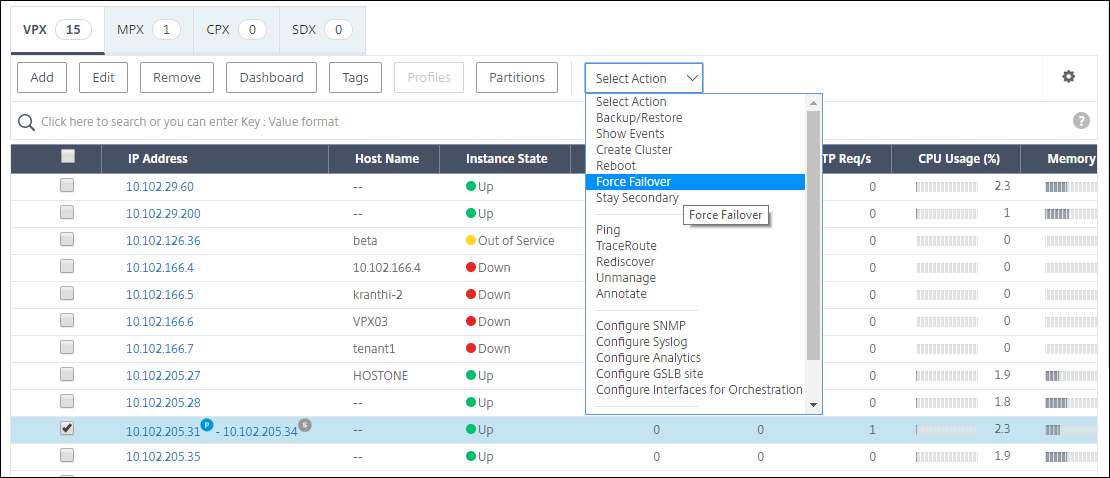
Task: Check the box for 10.102.205.35
Action: coord(67,455)
